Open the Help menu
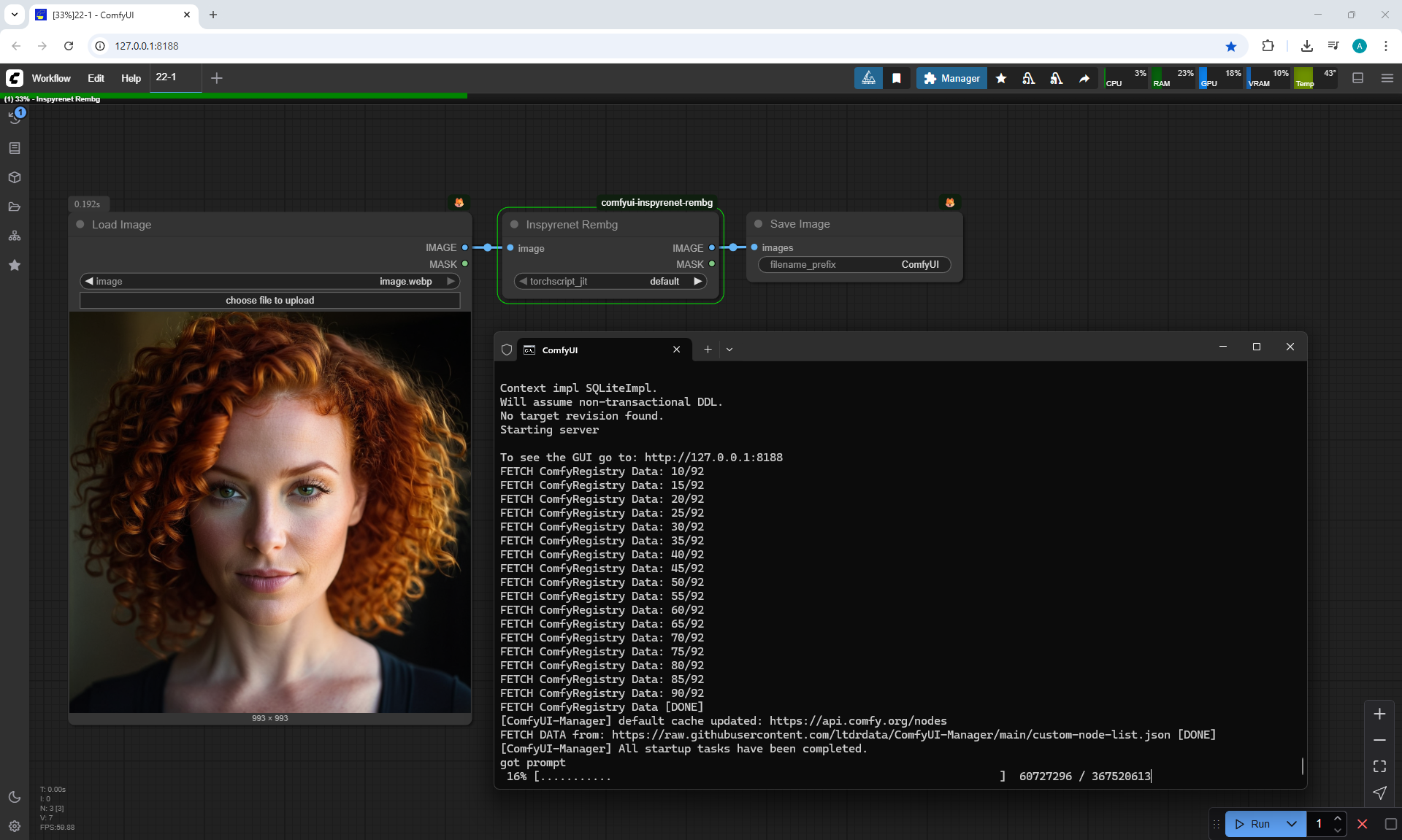The image size is (1402, 840). pyautogui.click(x=131, y=78)
